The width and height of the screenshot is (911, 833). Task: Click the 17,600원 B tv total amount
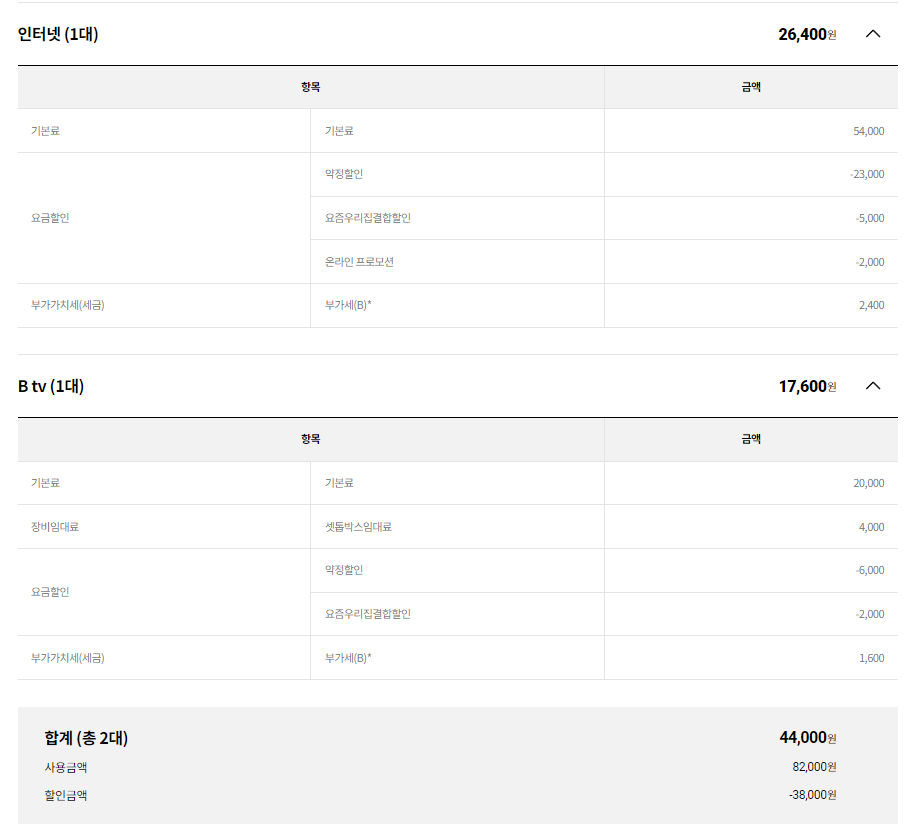(806, 386)
